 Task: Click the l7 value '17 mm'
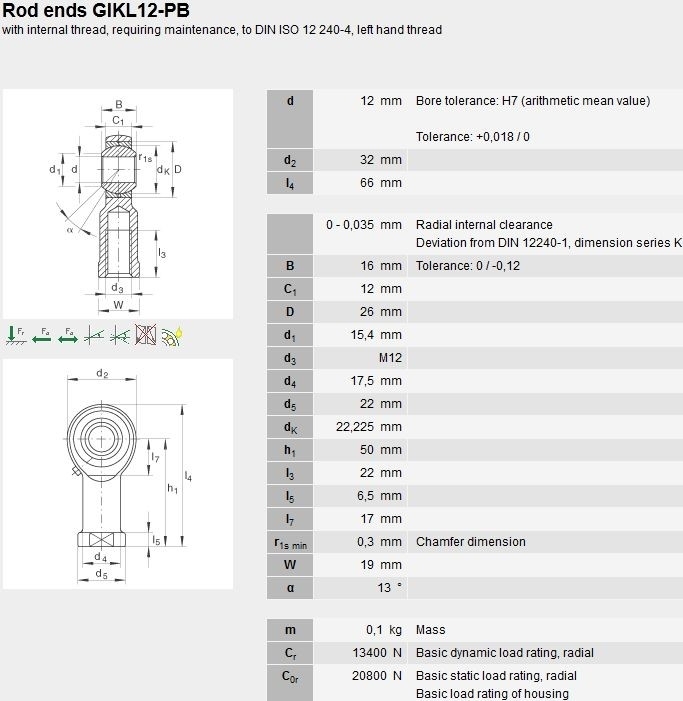tap(381, 519)
